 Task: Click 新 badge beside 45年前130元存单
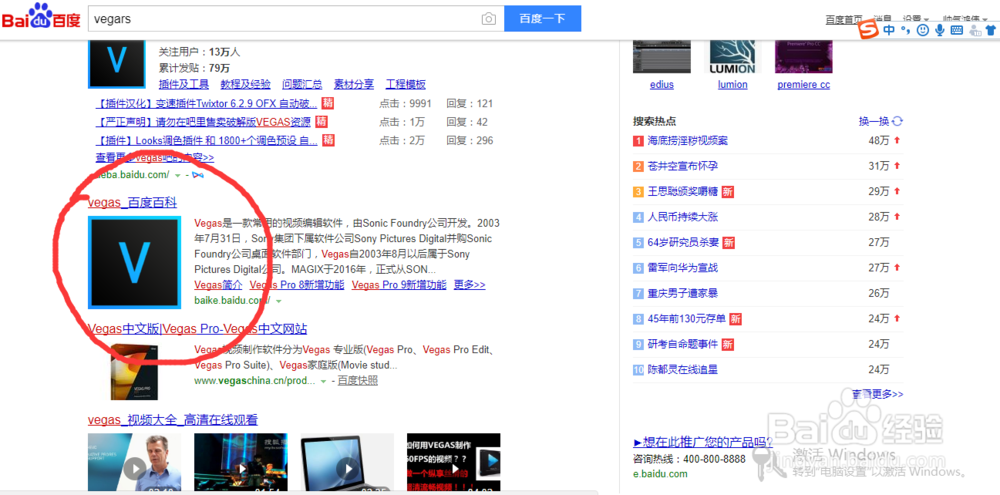735,318
